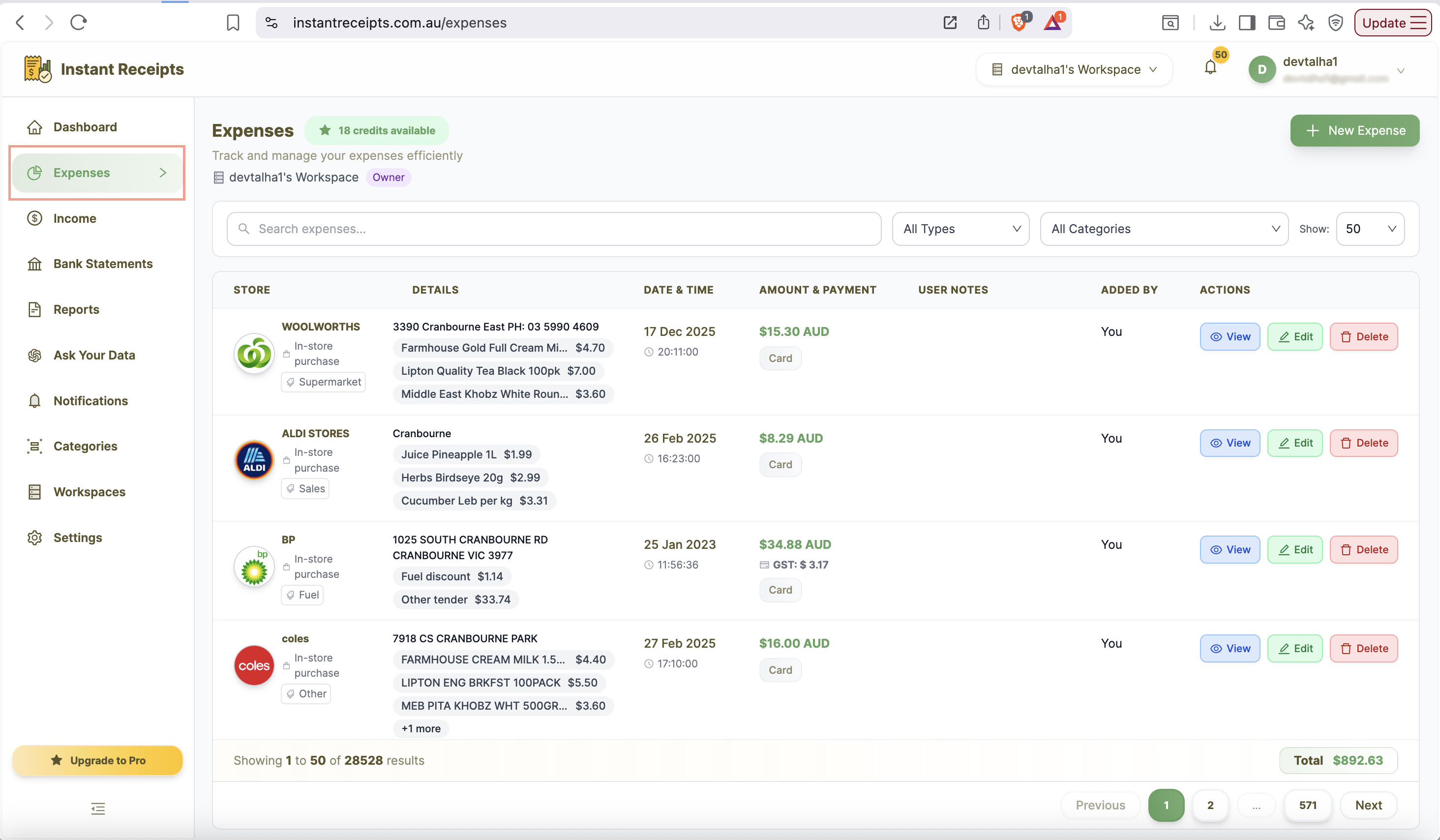The image size is (1440, 840).
Task: Open the notifications bell in the header
Action: pos(1210,67)
